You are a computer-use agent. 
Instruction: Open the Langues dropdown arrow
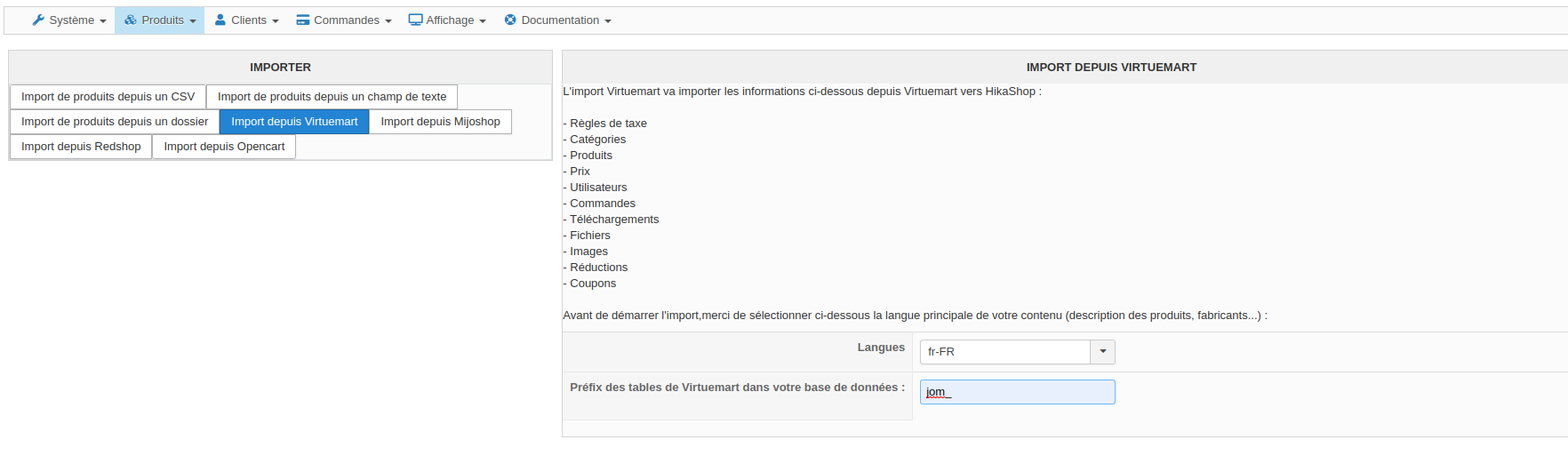point(1102,352)
